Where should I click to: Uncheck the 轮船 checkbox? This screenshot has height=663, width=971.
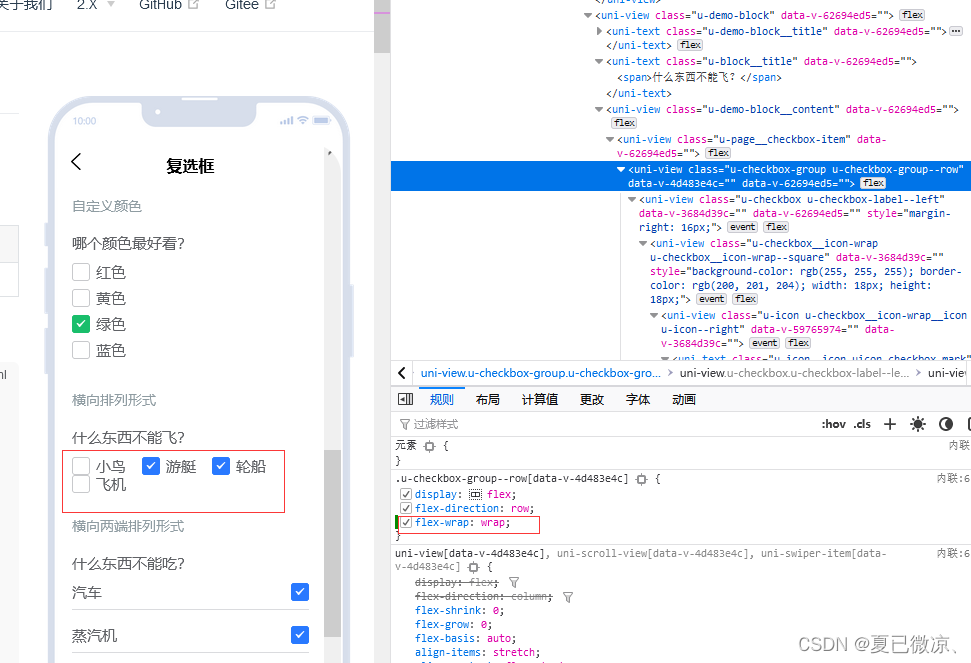point(221,466)
